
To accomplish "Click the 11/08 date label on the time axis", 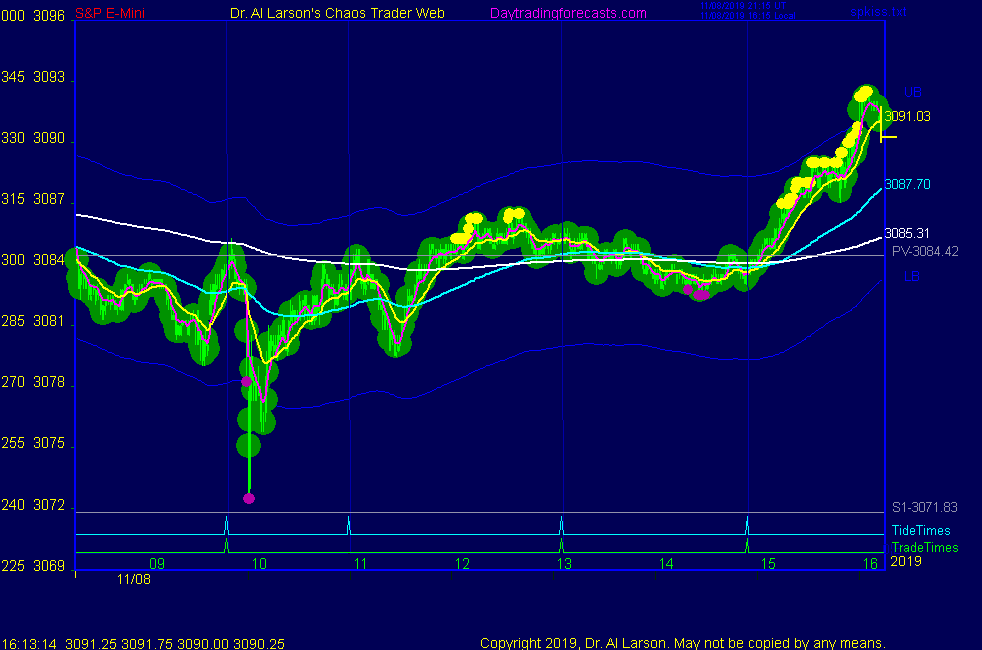I will pyautogui.click(x=133, y=579).
